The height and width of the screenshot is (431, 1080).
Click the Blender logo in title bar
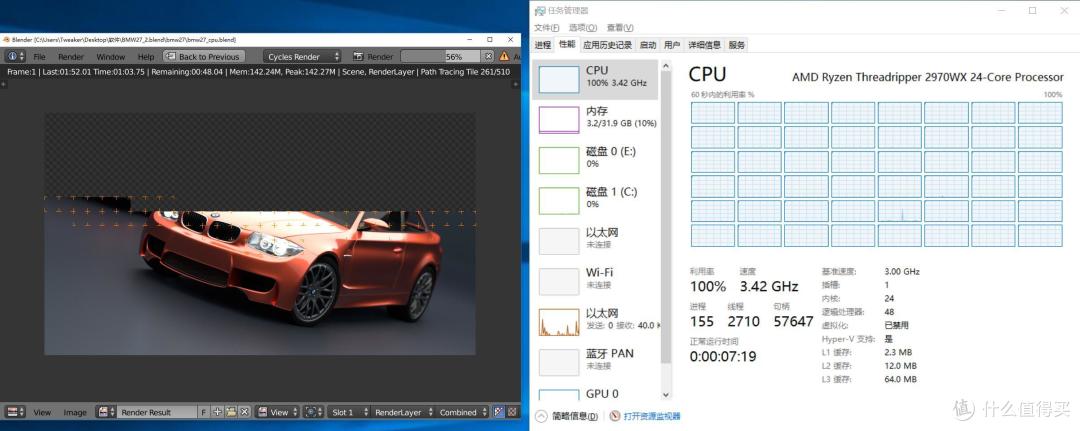[x=6, y=39]
